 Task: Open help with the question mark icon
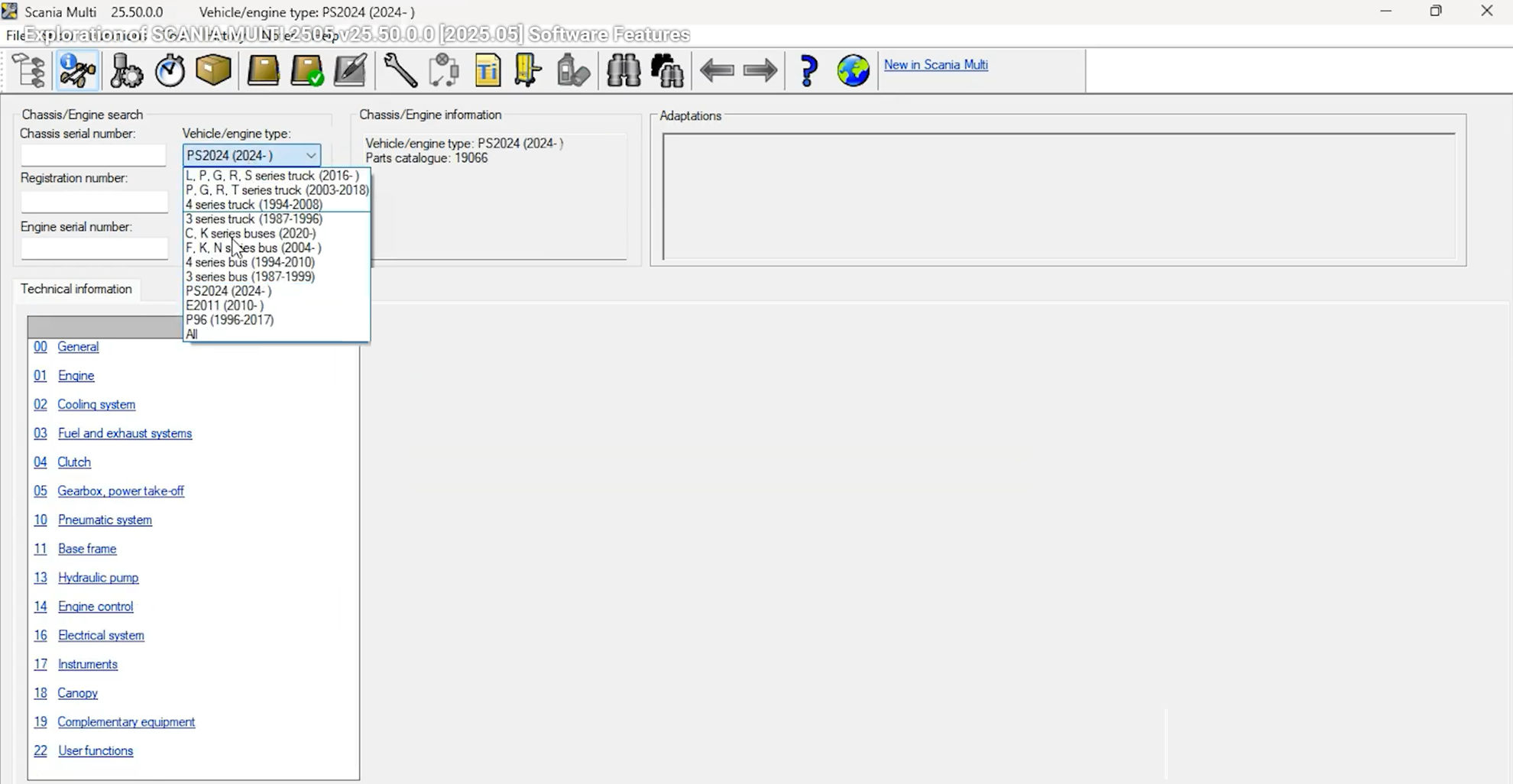808,71
